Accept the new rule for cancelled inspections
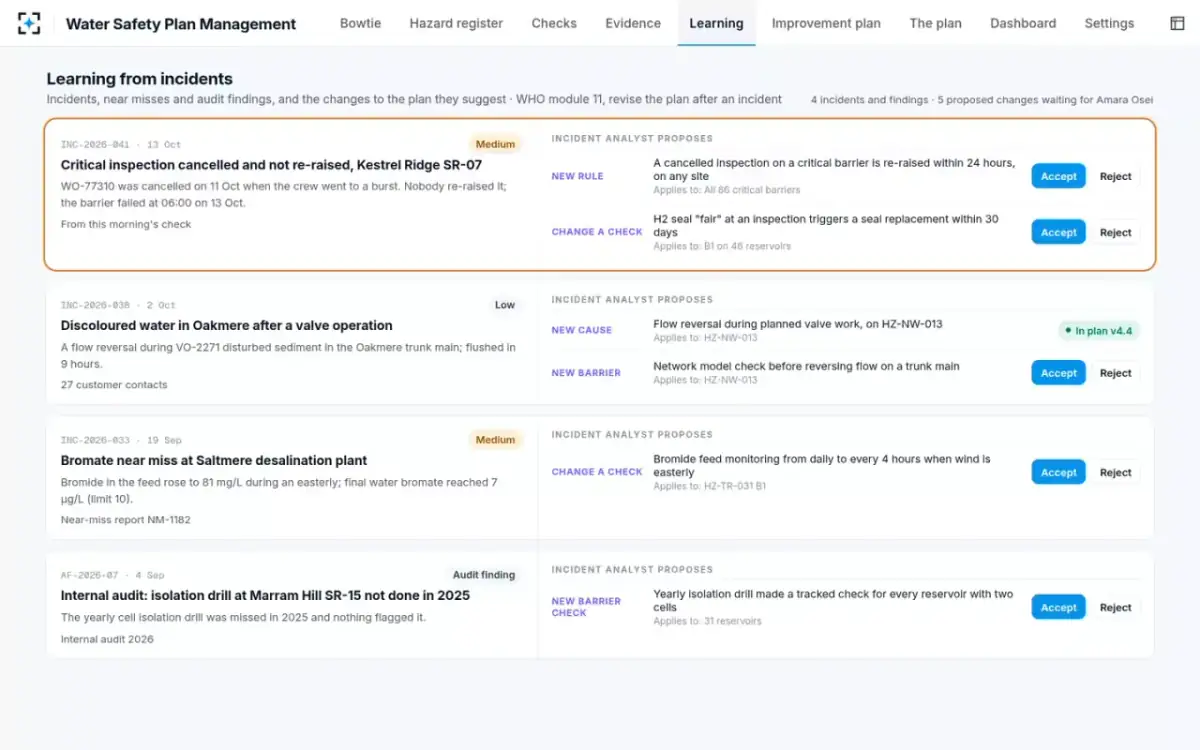The width and height of the screenshot is (1200, 750). coord(1058,176)
